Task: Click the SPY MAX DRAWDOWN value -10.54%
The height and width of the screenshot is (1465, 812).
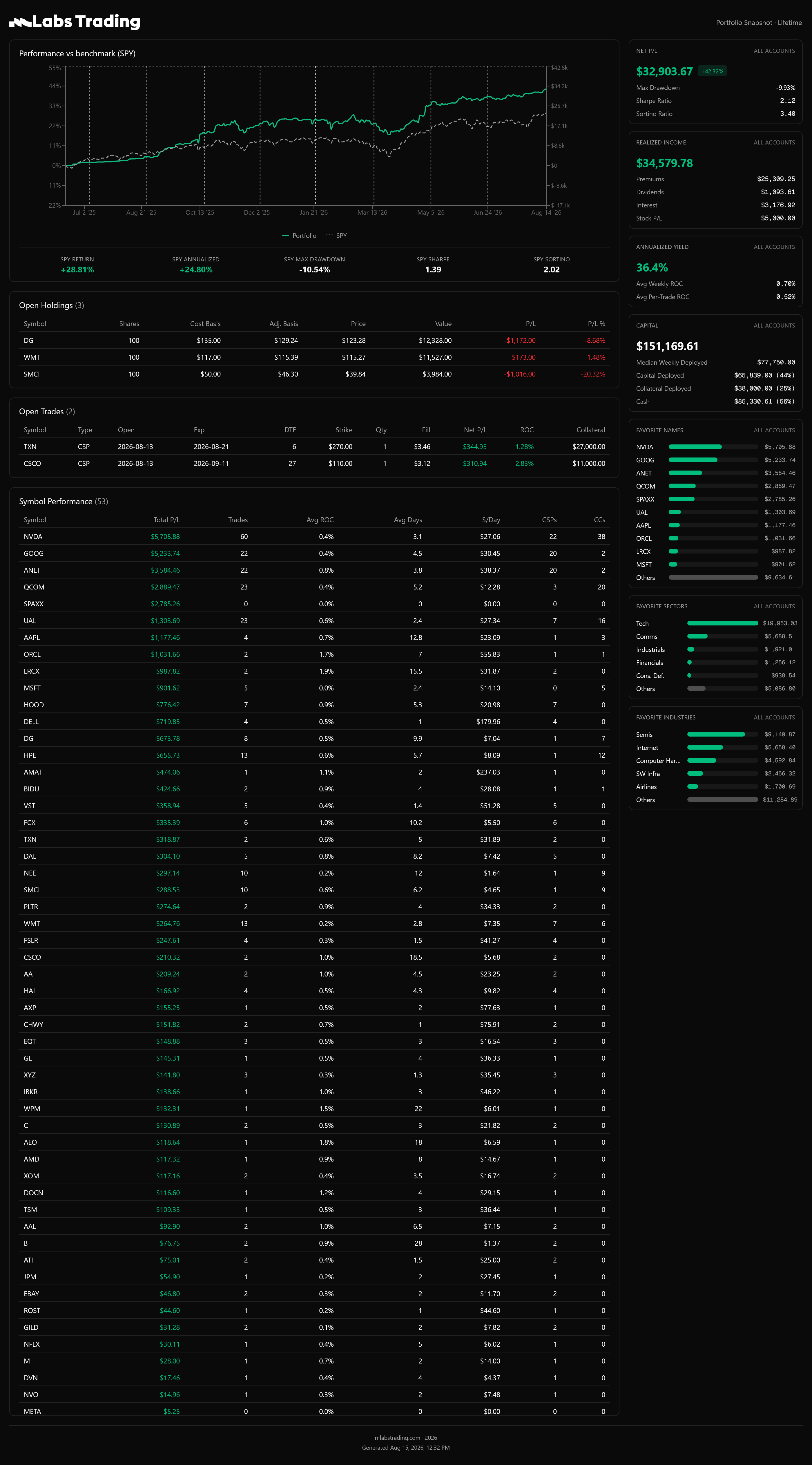Action: tap(314, 270)
